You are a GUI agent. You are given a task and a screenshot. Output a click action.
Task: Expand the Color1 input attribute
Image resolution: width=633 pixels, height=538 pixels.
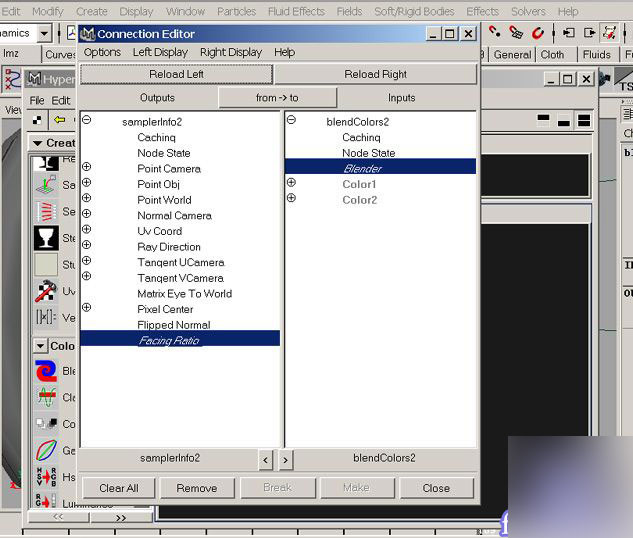coord(291,182)
